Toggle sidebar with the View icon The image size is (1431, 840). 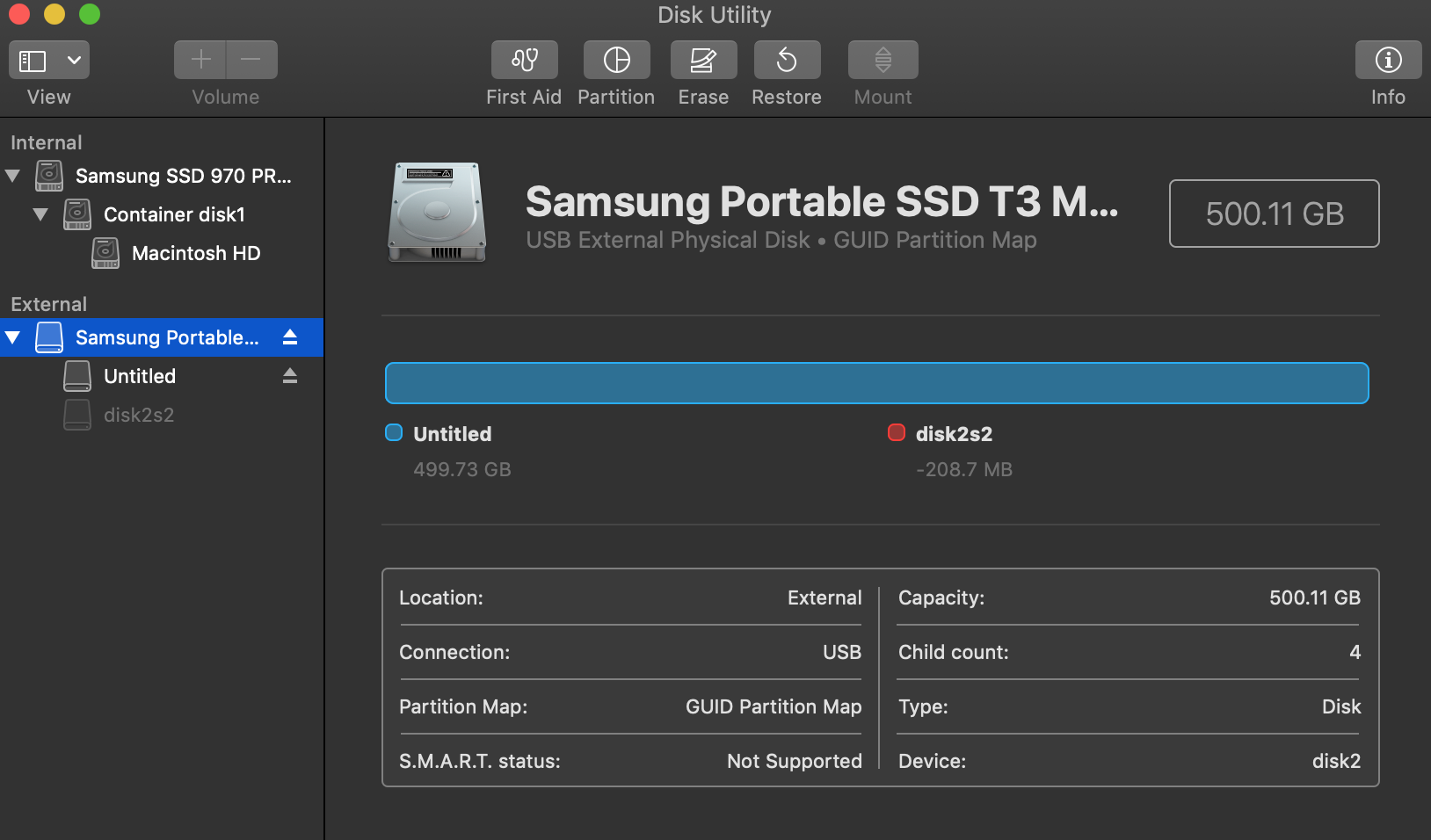pos(33,61)
